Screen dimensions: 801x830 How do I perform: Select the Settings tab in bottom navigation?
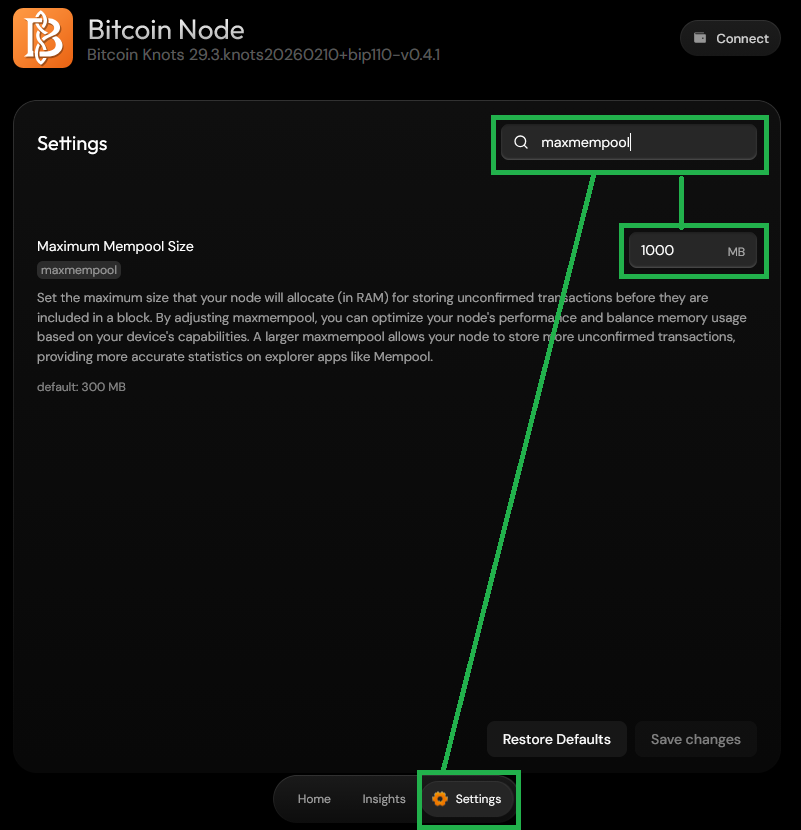pyautogui.click(x=468, y=799)
